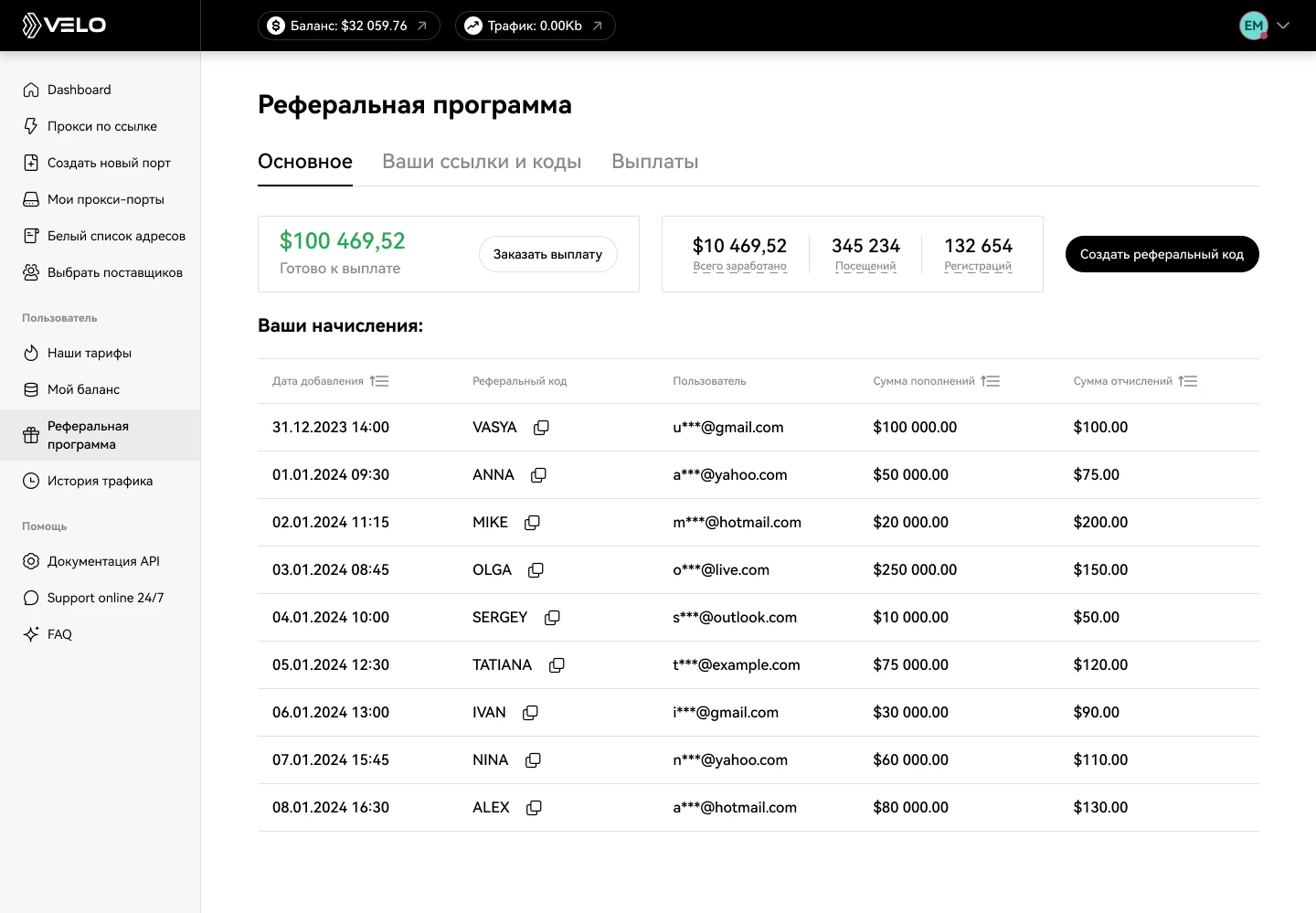The height and width of the screenshot is (913, 1316).
Task: Open Документация API link
Action: (100, 561)
